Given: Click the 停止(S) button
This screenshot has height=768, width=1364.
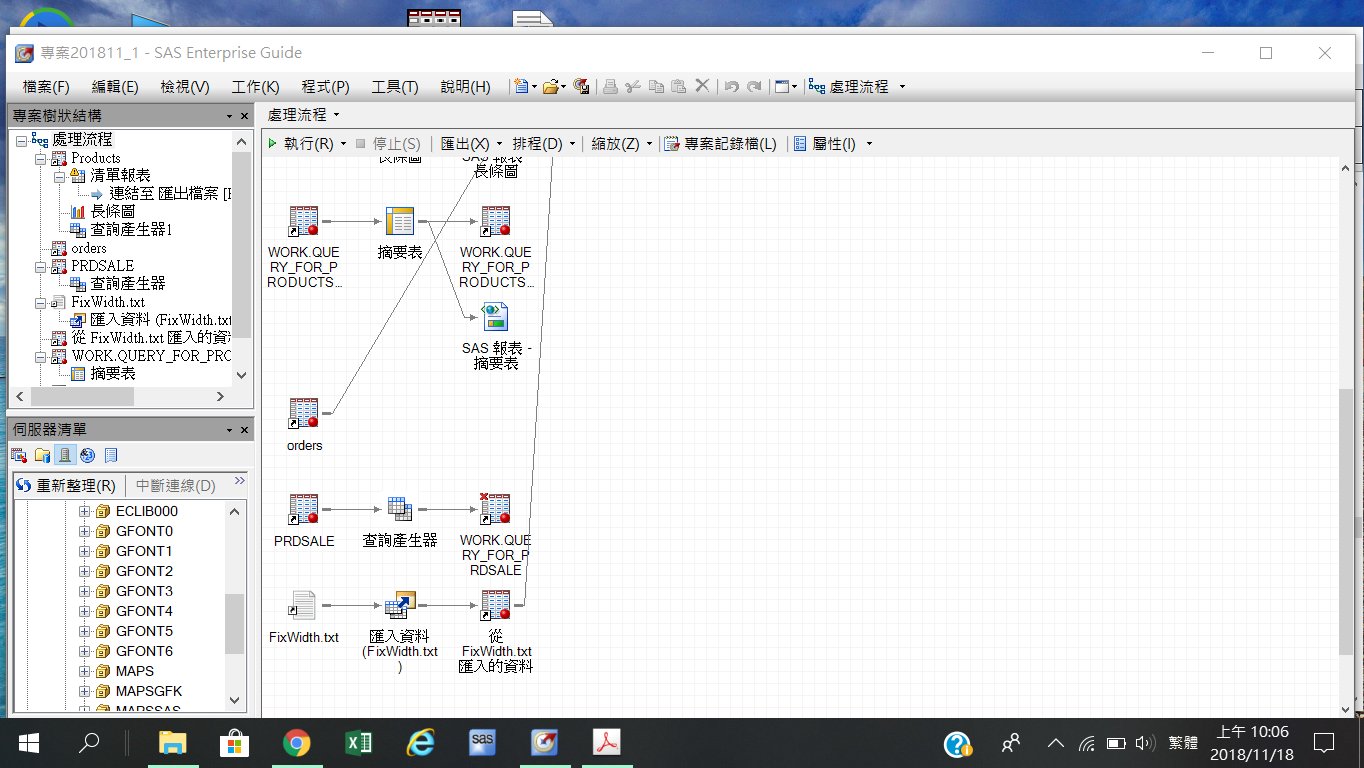Looking at the screenshot, I should pyautogui.click(x=388, y=144).
